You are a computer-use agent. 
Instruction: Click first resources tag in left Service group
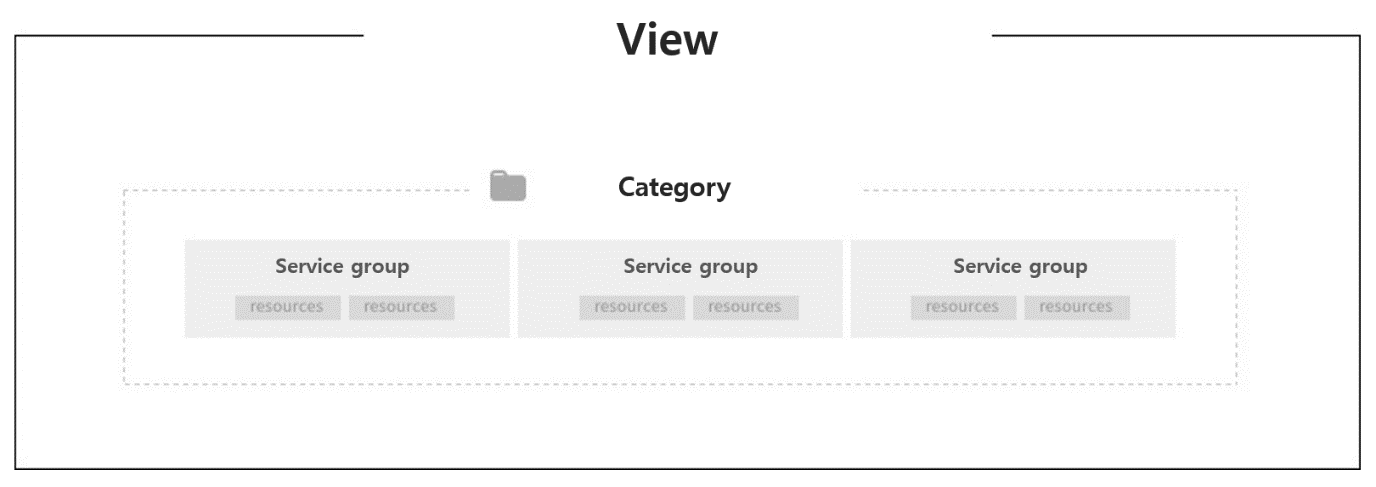pyautogui.click(x=287, y=307)
